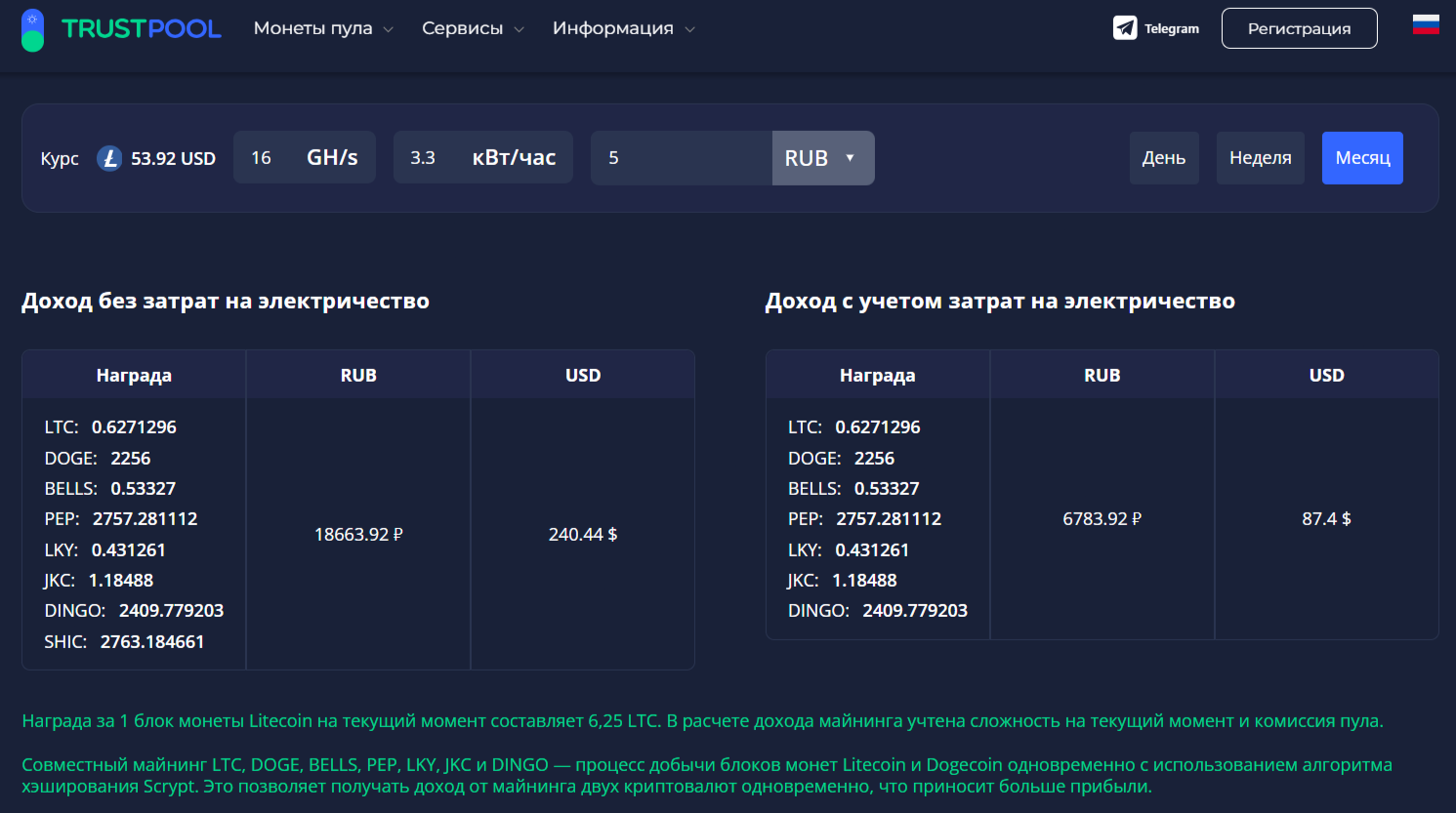The image size is (1456, 813).
Task: Open the Telegram channel link
Action: click(x=1156, y=28)
